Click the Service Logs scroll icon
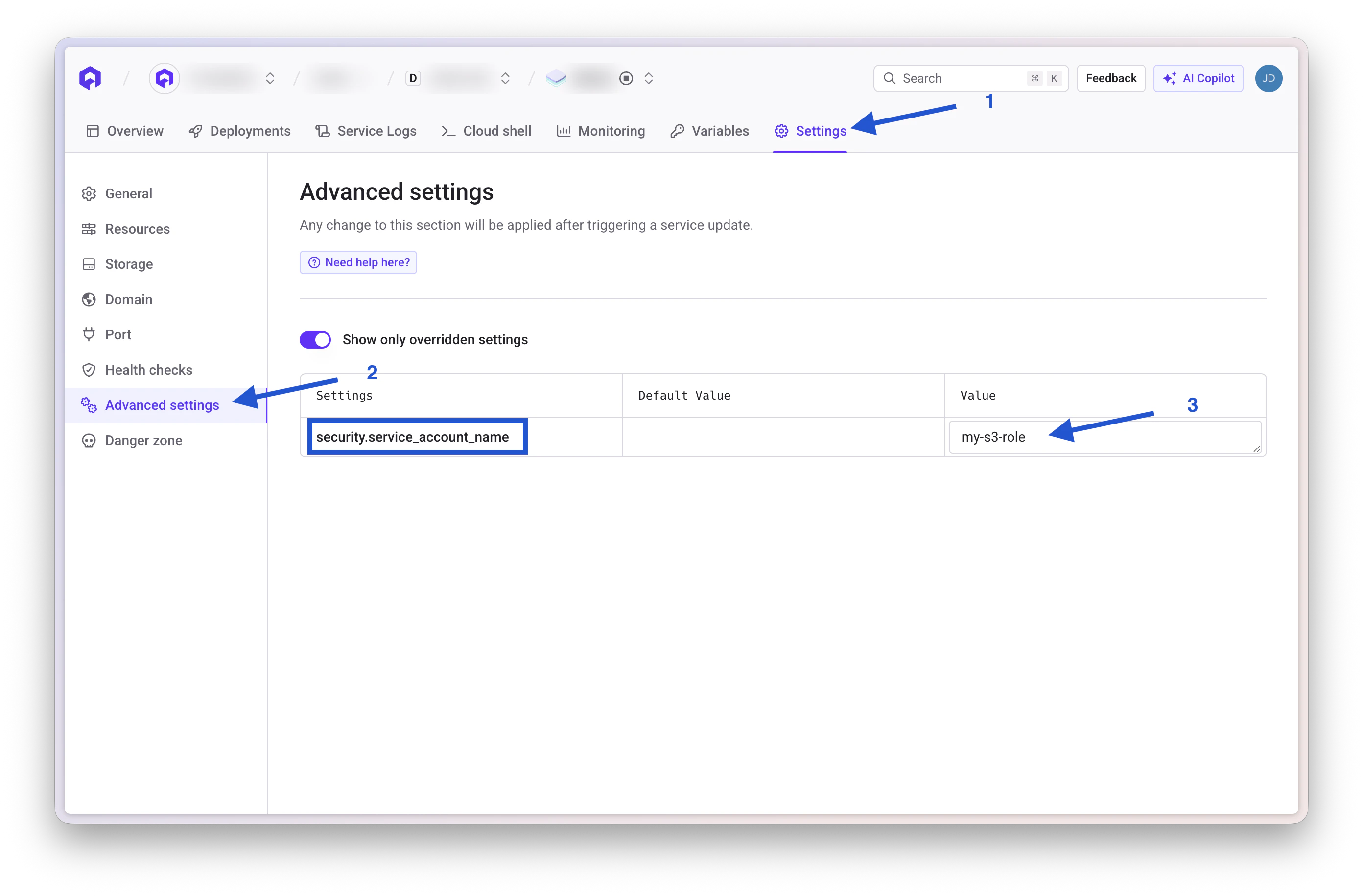1363x896 pixels. (x=323, y=131)
